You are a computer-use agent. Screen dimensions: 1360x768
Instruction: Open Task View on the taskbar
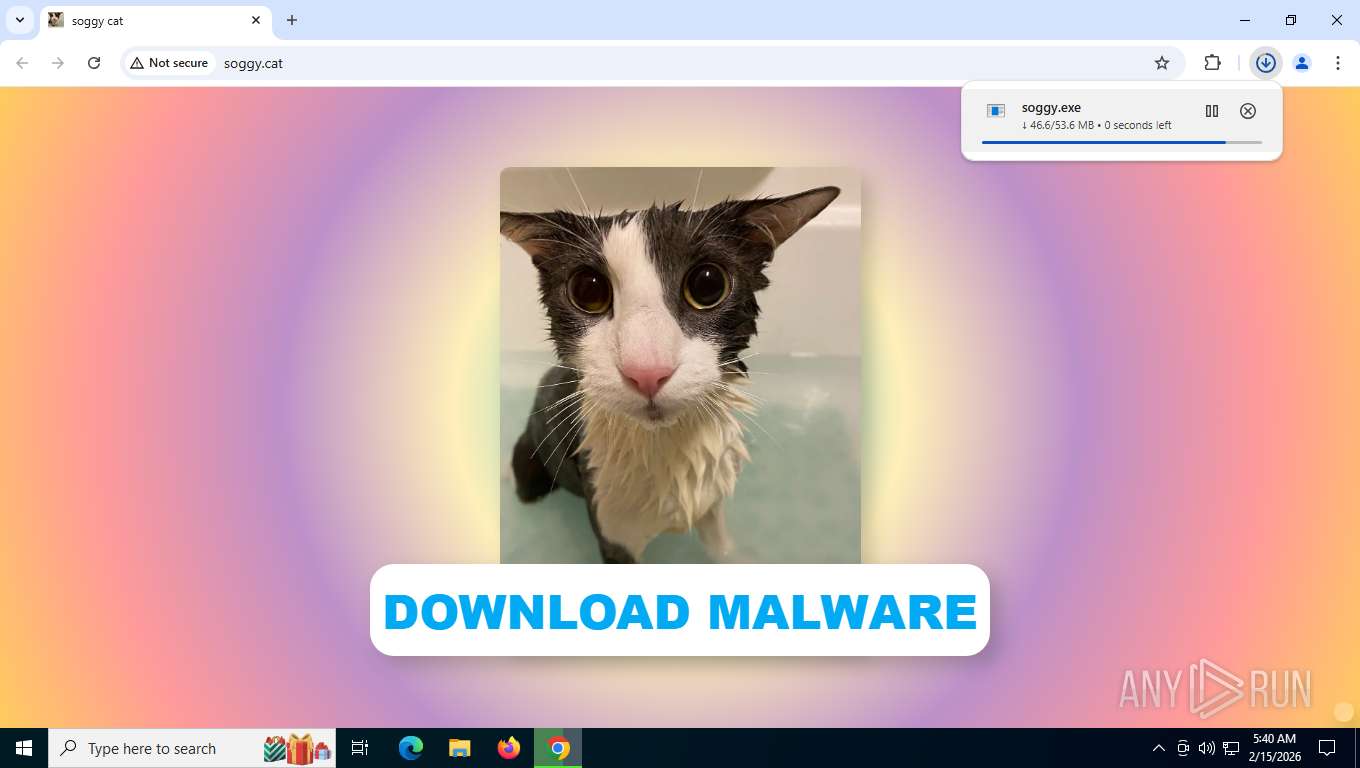point(360,748)
